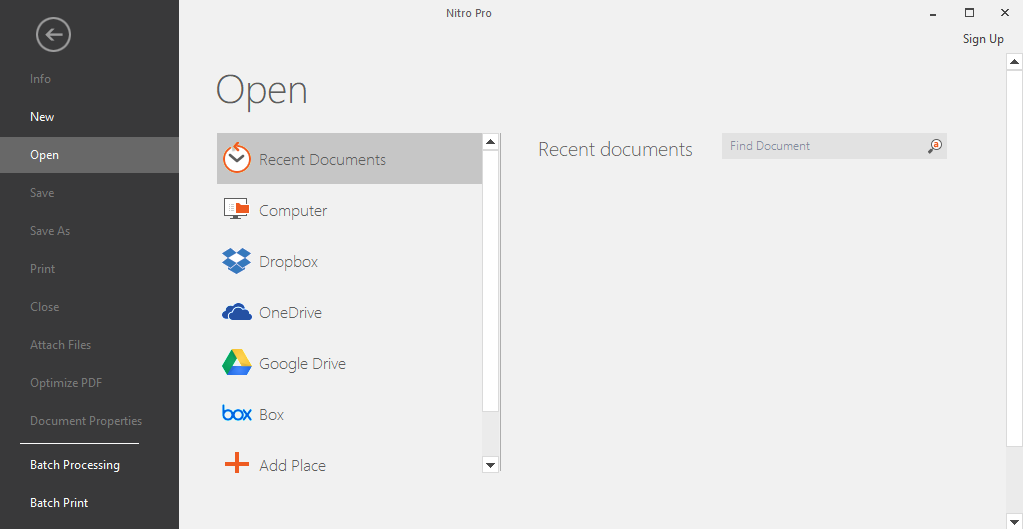Click places list scrollbar up arrow
The width and height of the screenshot is (1023, 529).
coord(491,142)
